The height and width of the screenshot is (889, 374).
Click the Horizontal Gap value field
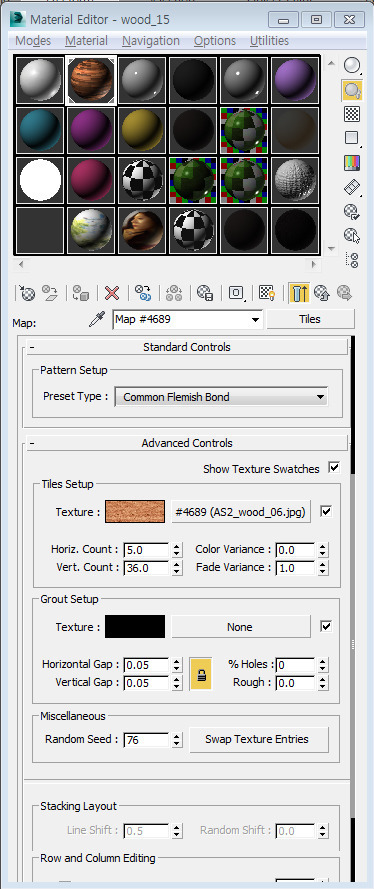click(x=147, y=664)
